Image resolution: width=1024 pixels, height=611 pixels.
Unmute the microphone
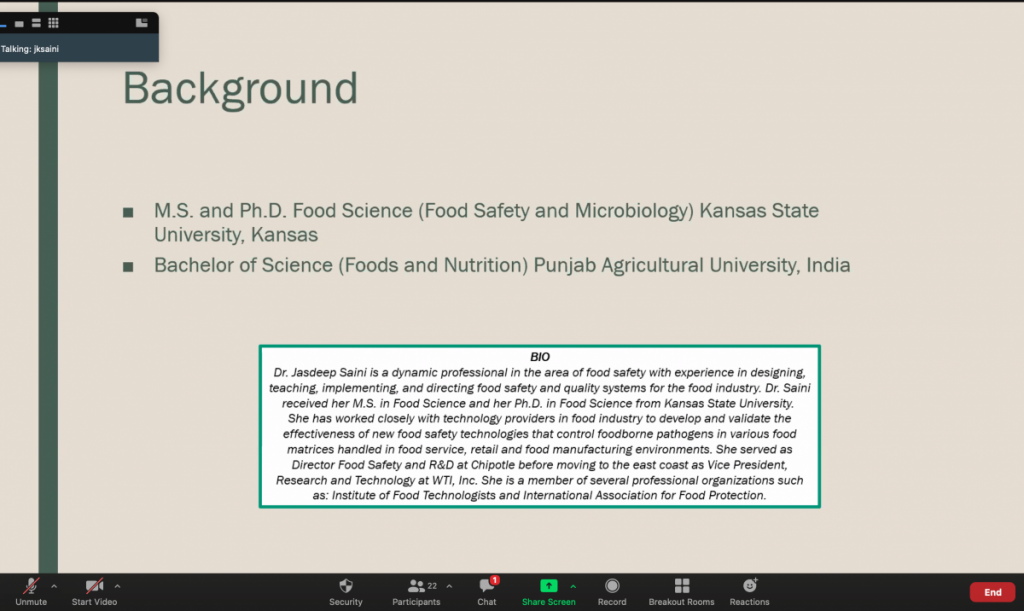pyautogui.click(x=31, y=592)
